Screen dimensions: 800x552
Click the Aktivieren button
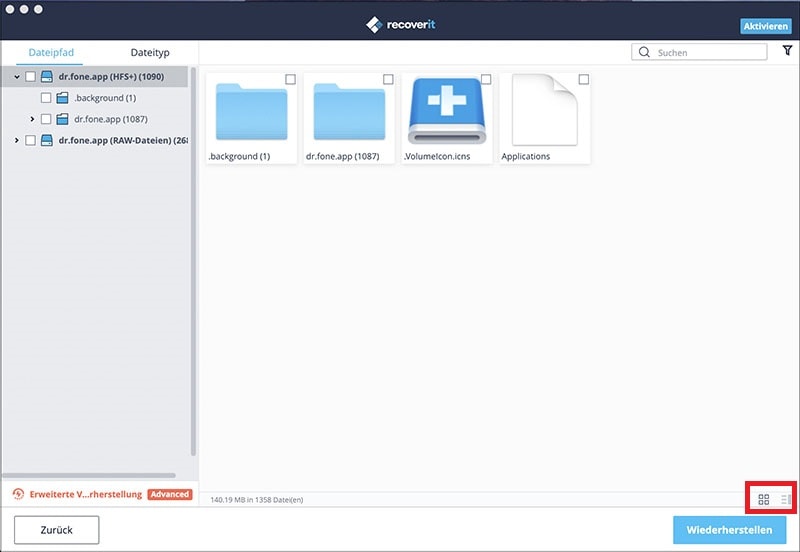765,26
